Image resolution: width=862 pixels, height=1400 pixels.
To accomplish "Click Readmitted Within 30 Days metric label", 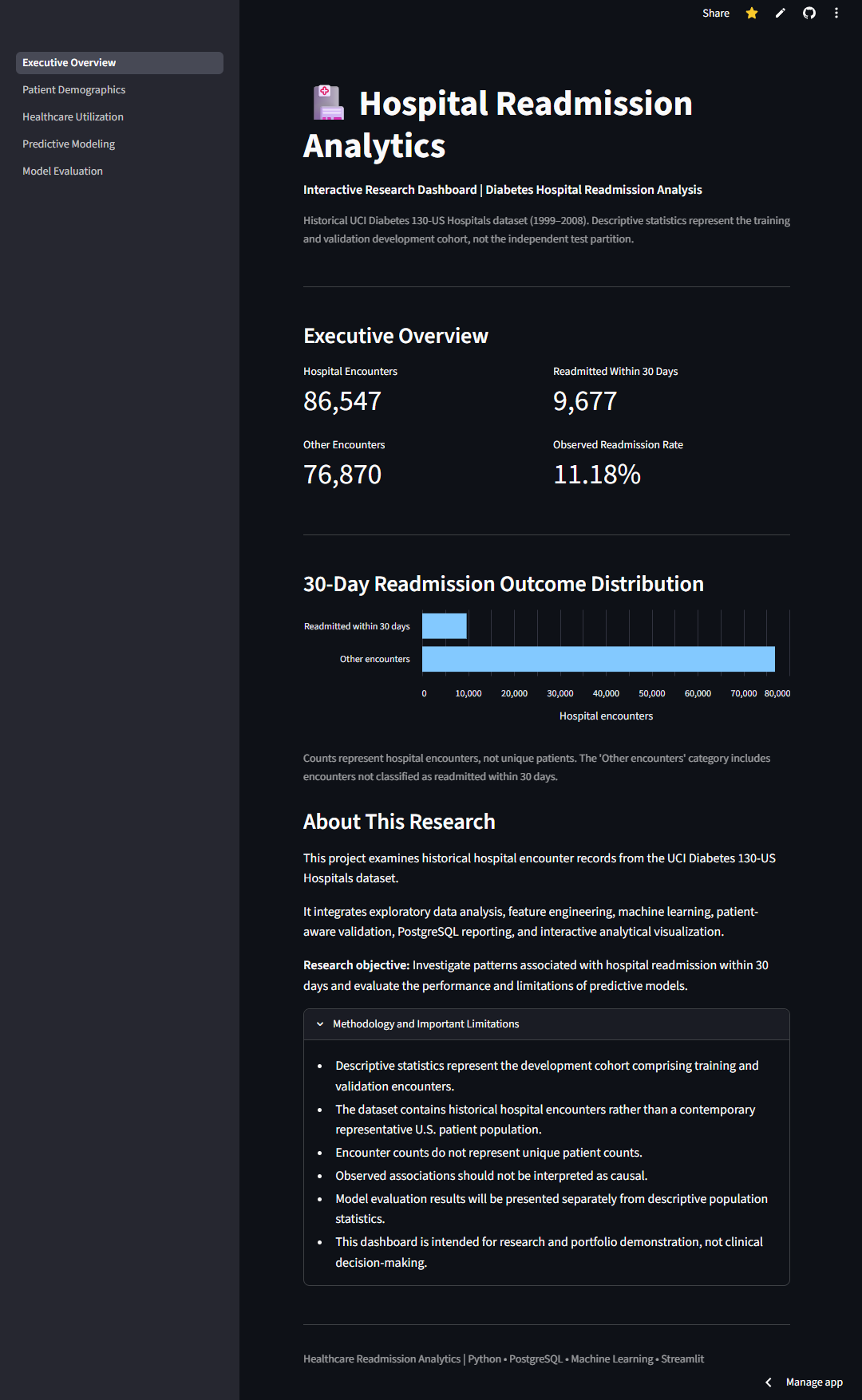I will coord(615,372).
